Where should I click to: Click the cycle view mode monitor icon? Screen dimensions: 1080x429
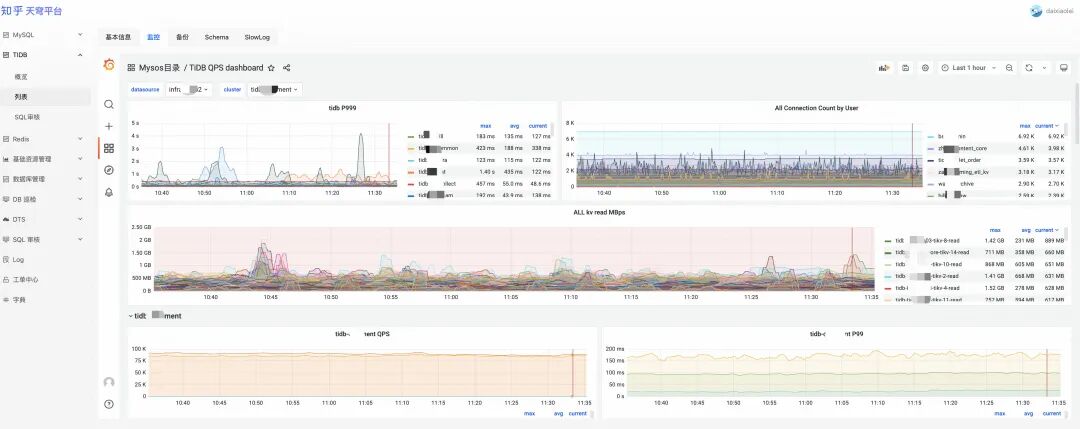[x=1063, y=68]
